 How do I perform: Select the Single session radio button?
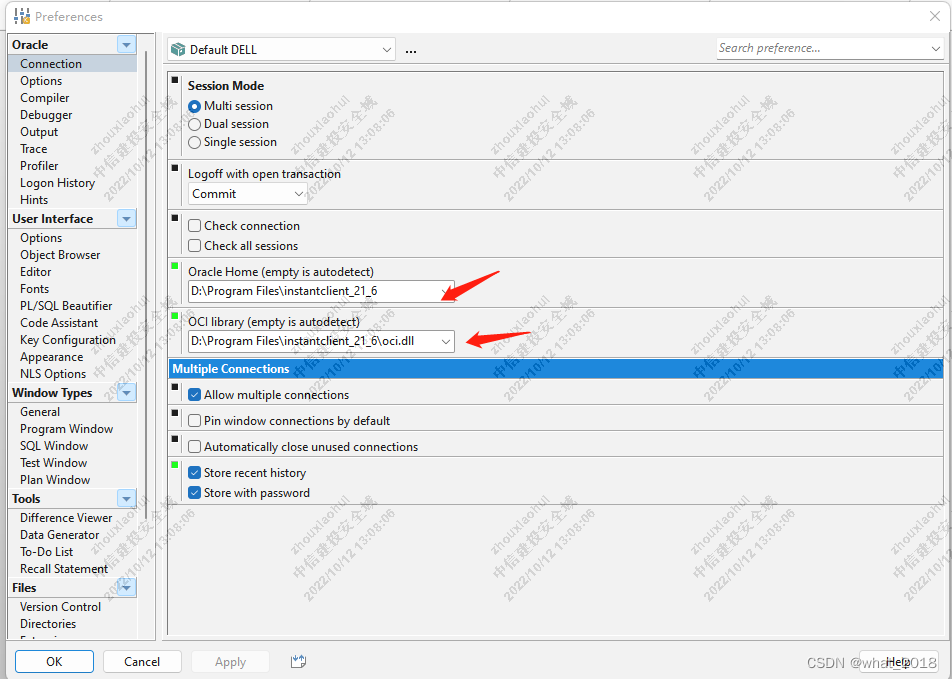click(194, 142)
